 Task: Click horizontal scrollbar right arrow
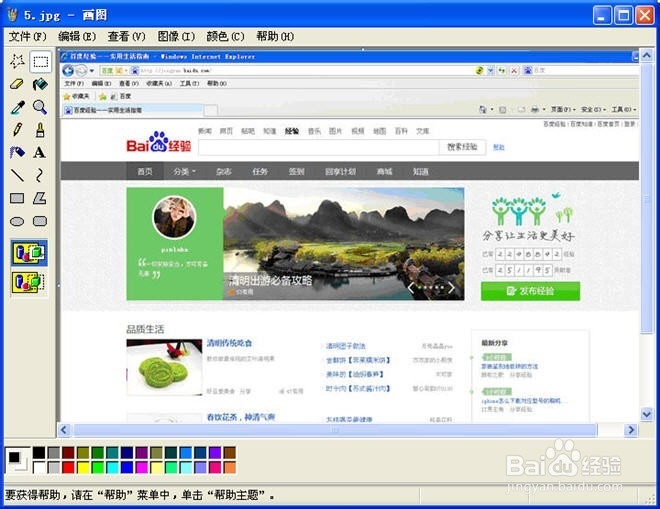point(631,430)
